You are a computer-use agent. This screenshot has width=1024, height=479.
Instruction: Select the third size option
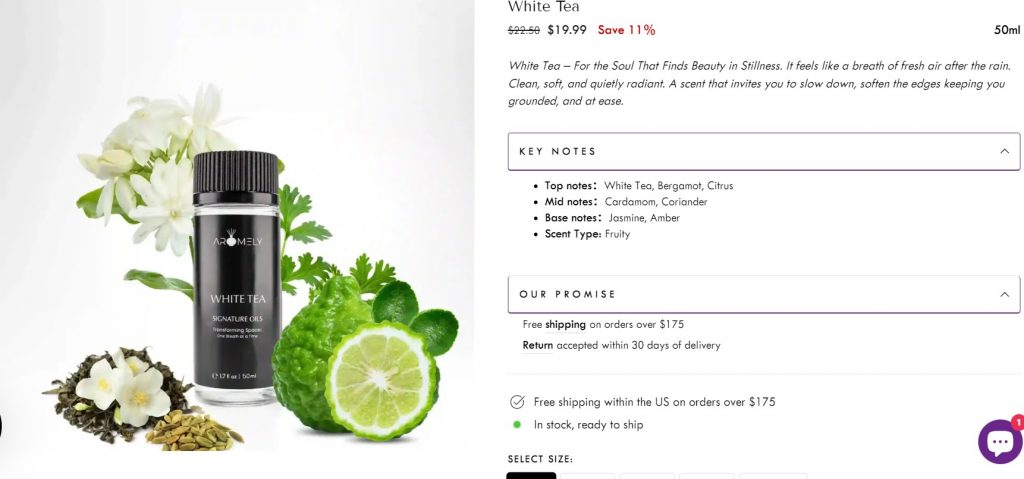[x=647, y=476]
